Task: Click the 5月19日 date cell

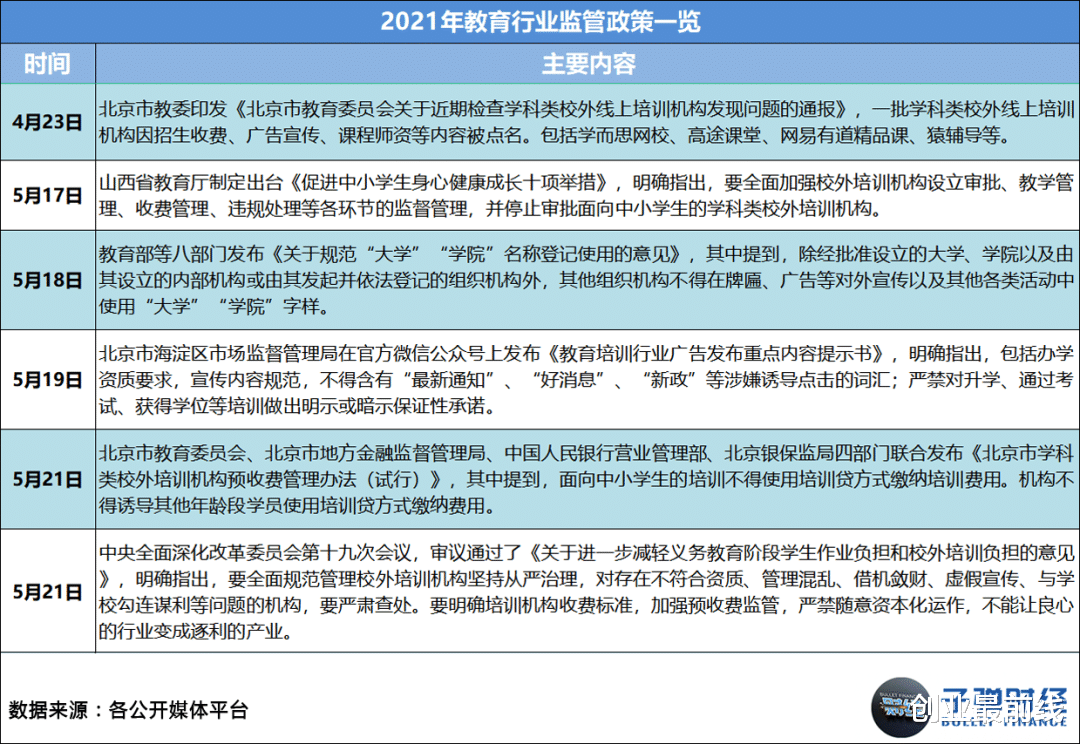Action: [49, 381]
